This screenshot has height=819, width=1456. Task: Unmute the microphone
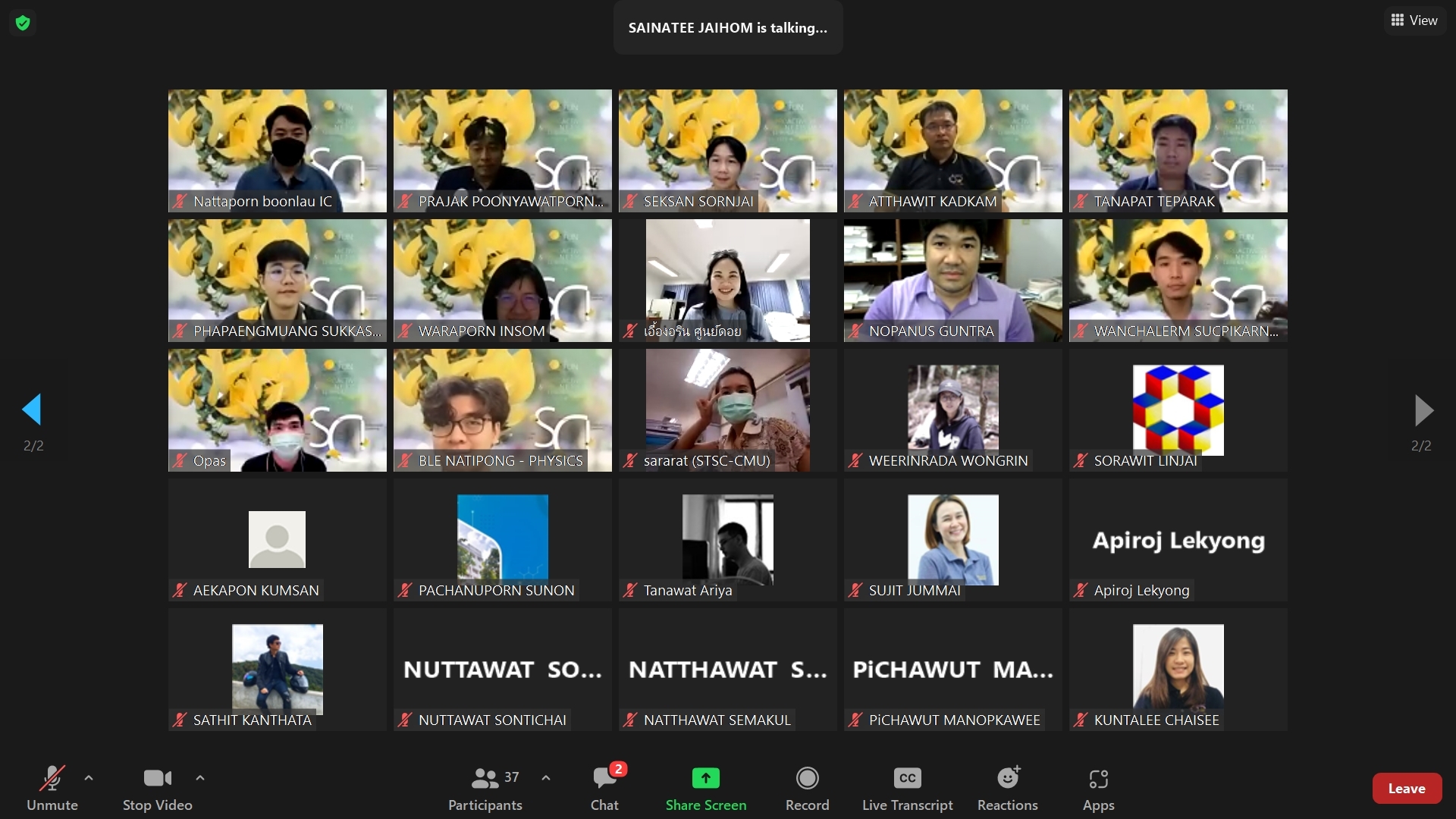coord(52,778)
